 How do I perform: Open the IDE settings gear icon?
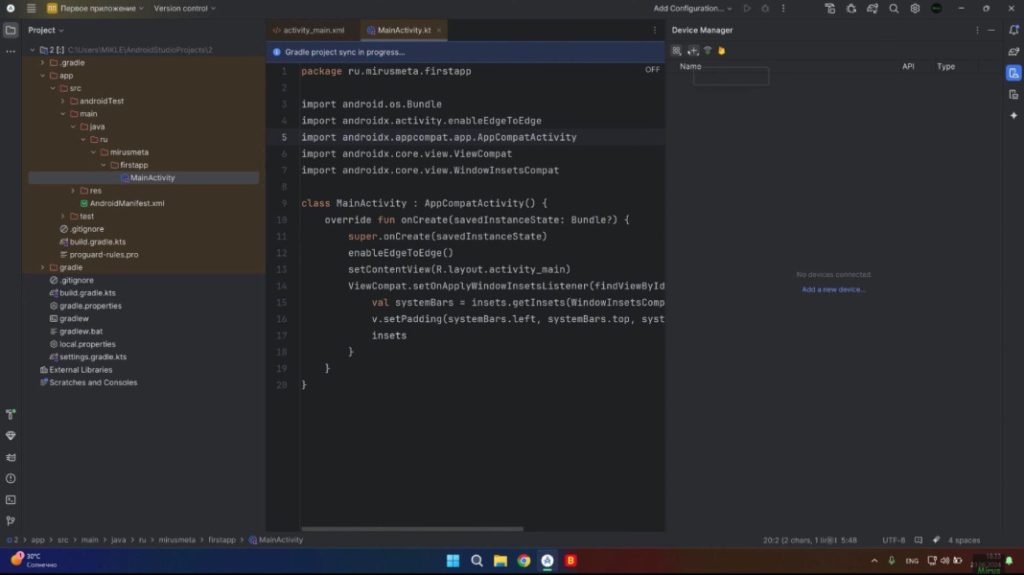[914, 8]
